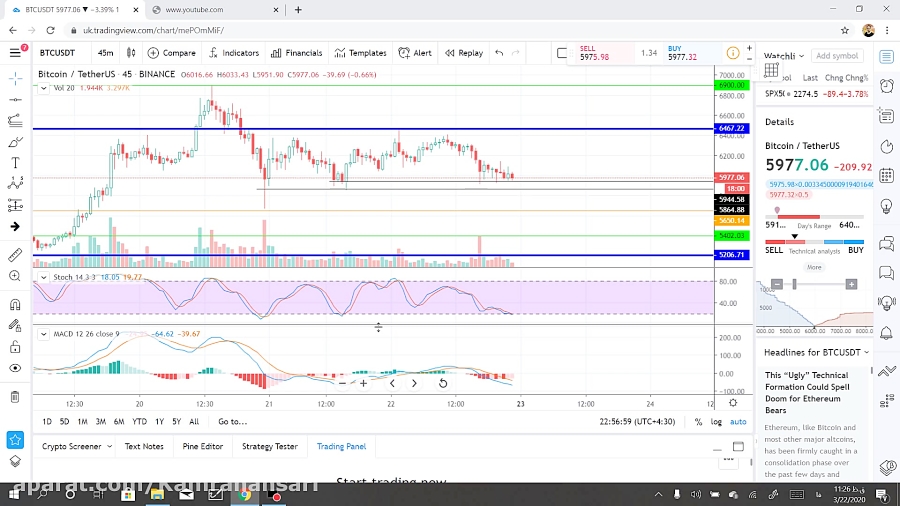The width and height of the screenshot is (900, 506).
Task: Open the Financials menu
Action: [297, 53]
